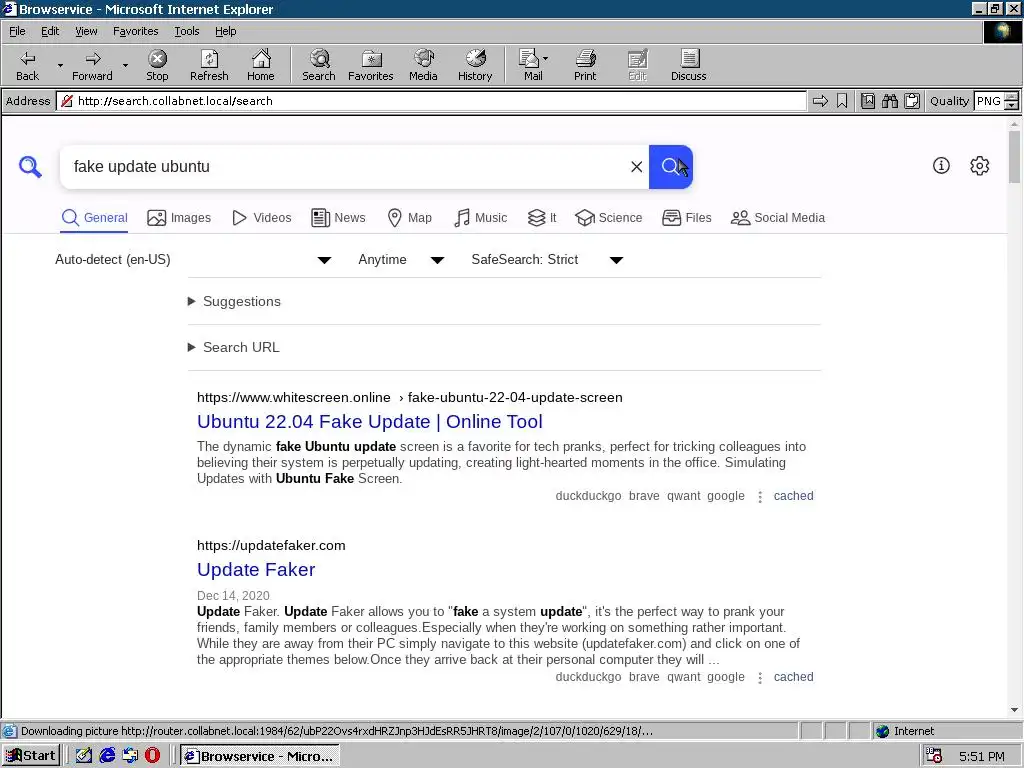Open the Favorites menu
This screenshot has height=768, width=1024.
135,31
